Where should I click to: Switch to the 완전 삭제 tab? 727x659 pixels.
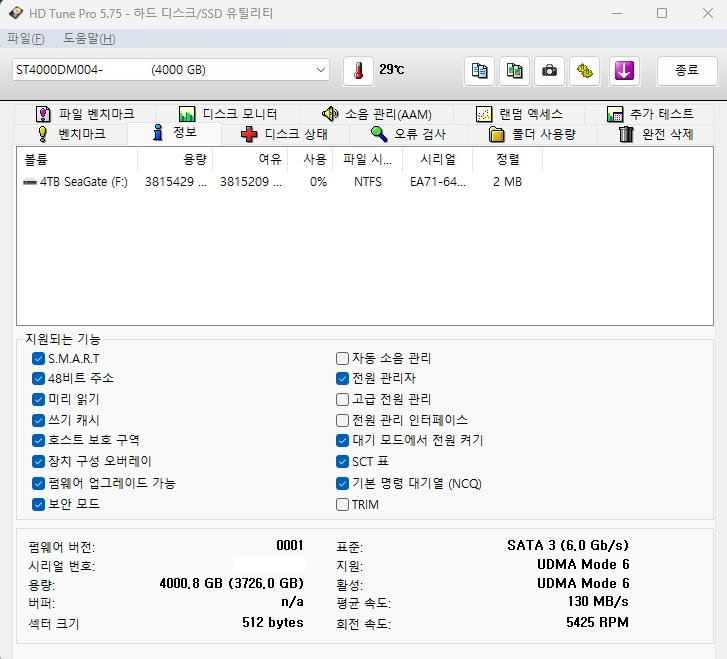pyautogui.click(x=656, y=134)
